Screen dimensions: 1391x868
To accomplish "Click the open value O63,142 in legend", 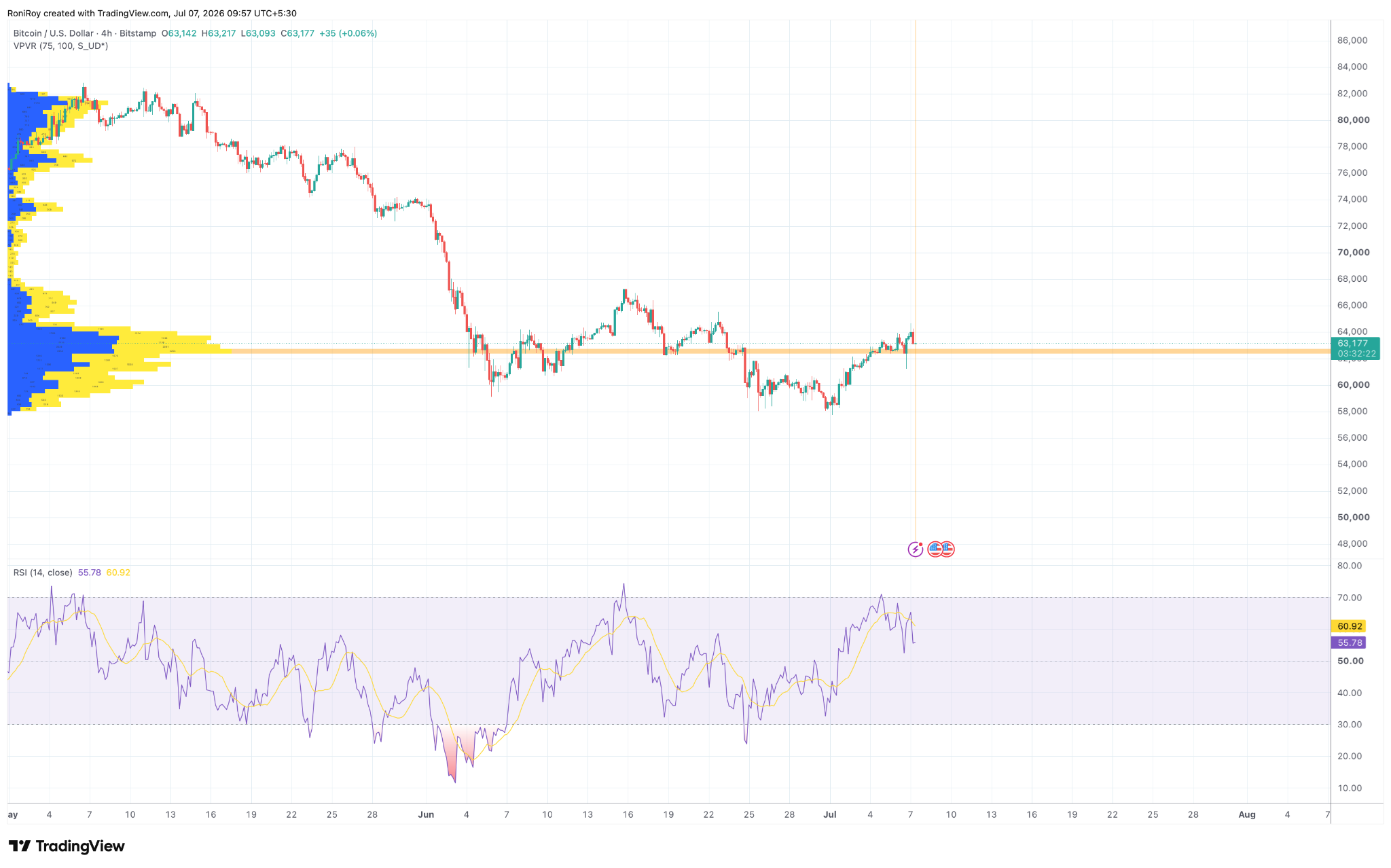I will pos(179,33).
